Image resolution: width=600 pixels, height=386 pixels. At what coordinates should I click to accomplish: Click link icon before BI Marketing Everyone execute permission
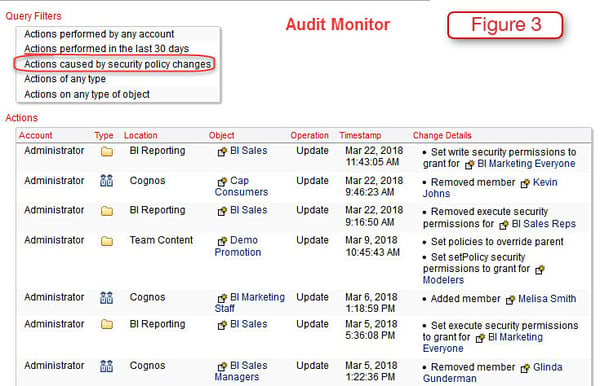point(480,339)
